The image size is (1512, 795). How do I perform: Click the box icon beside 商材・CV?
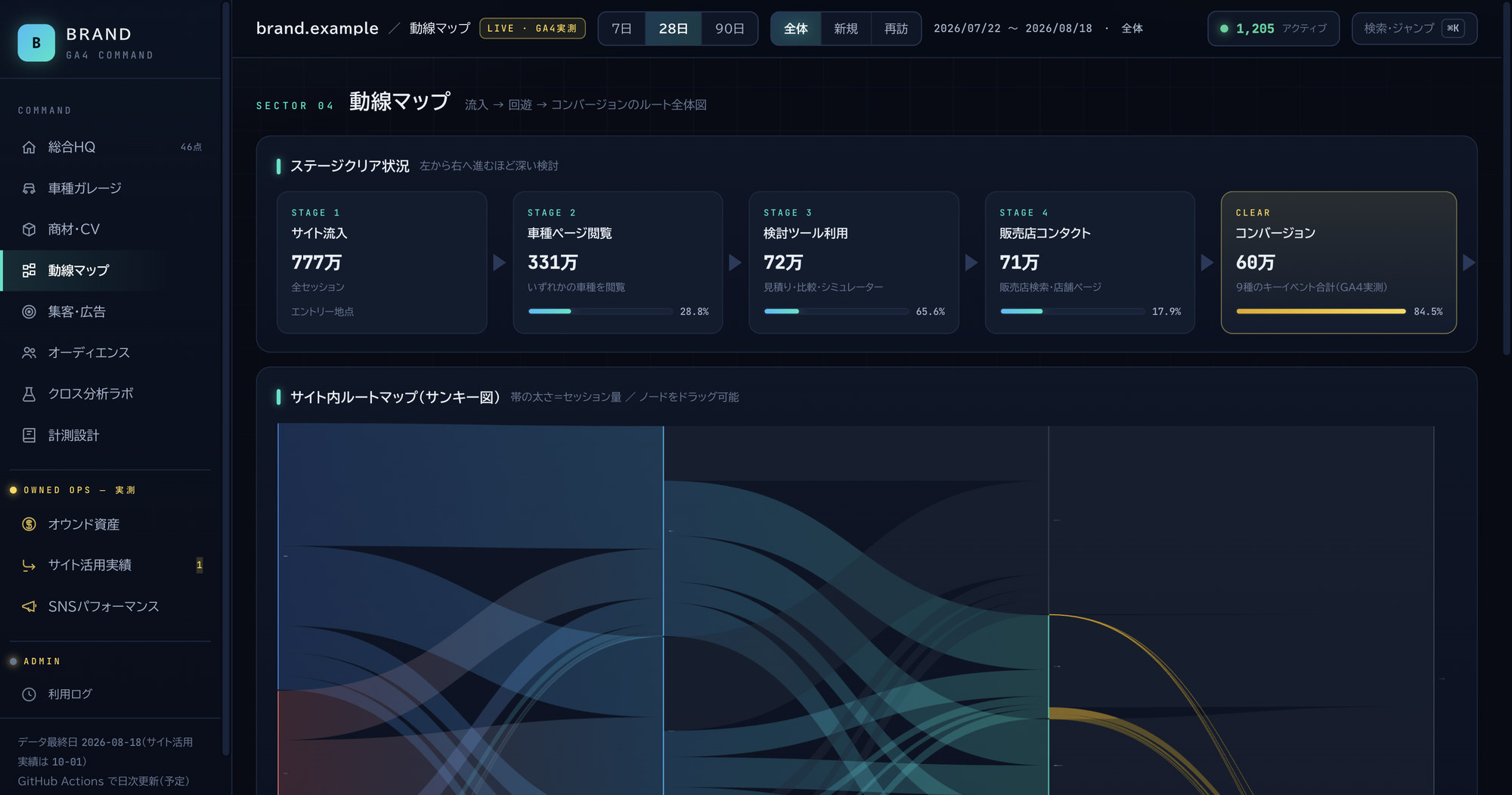[x=29, y=229]
